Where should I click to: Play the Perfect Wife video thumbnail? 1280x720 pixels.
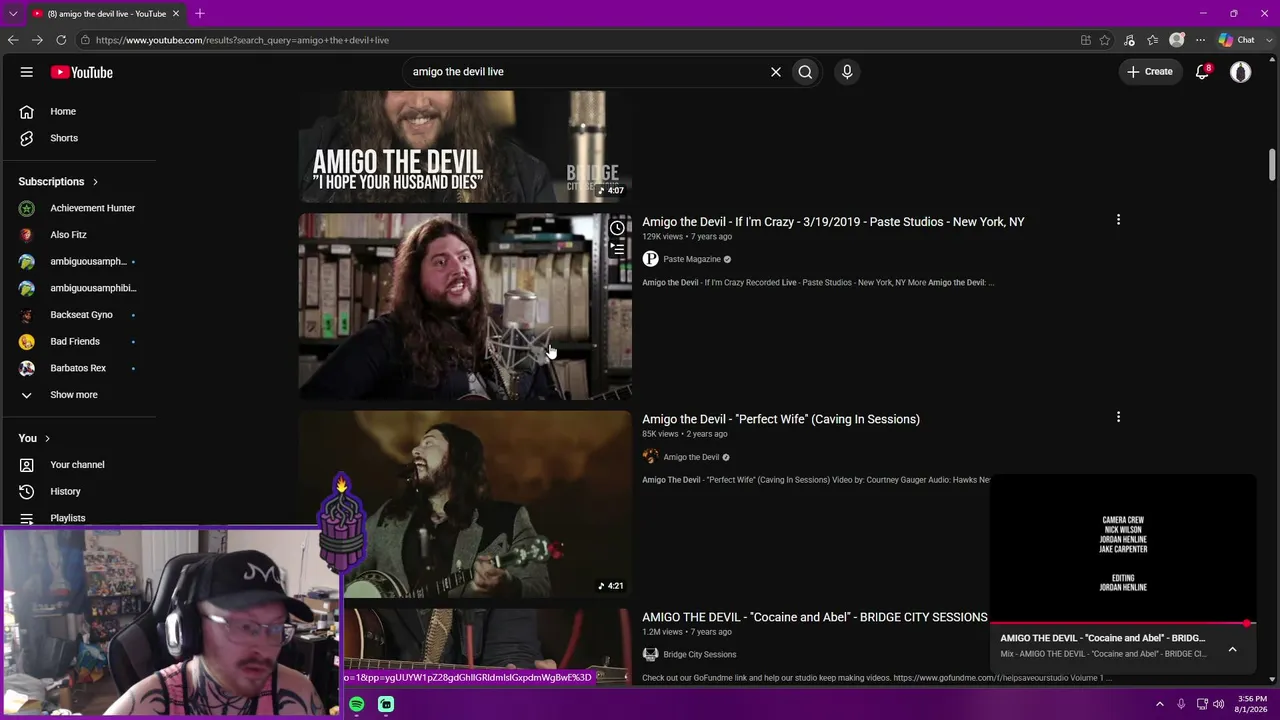pos(465,504)
